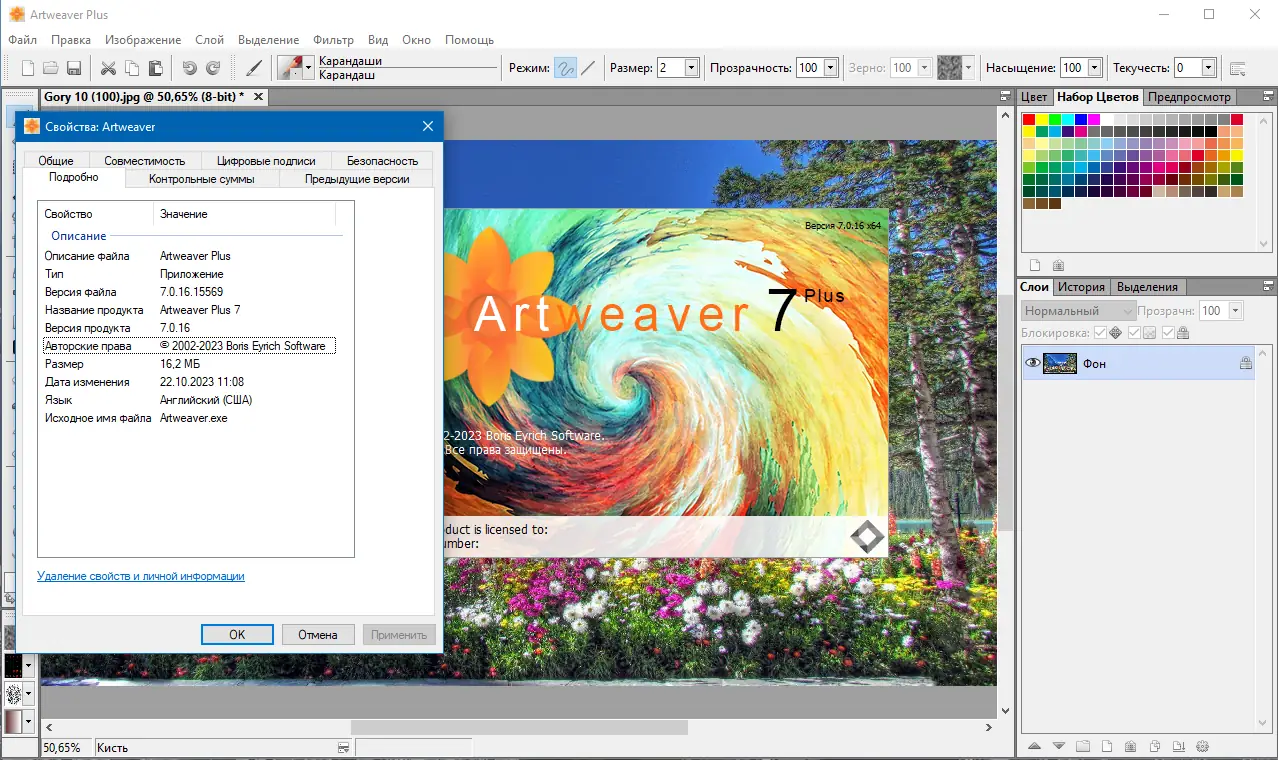
Task: Click the Copy icon in toolbar
Action: tap(132, 68)
